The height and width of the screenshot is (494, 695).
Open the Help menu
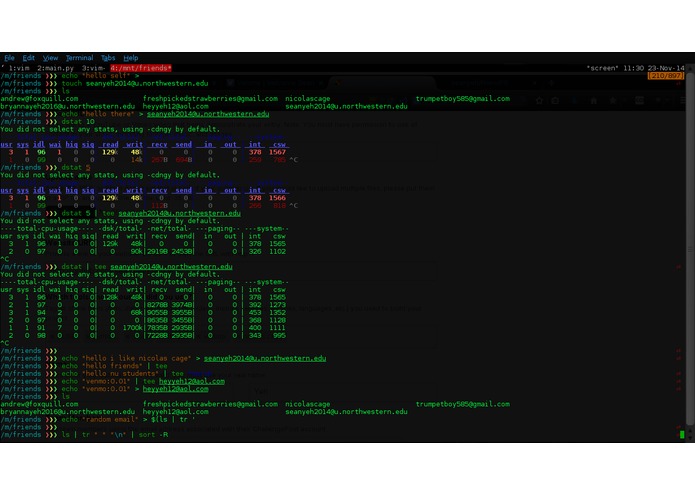(x=130, y=58)
